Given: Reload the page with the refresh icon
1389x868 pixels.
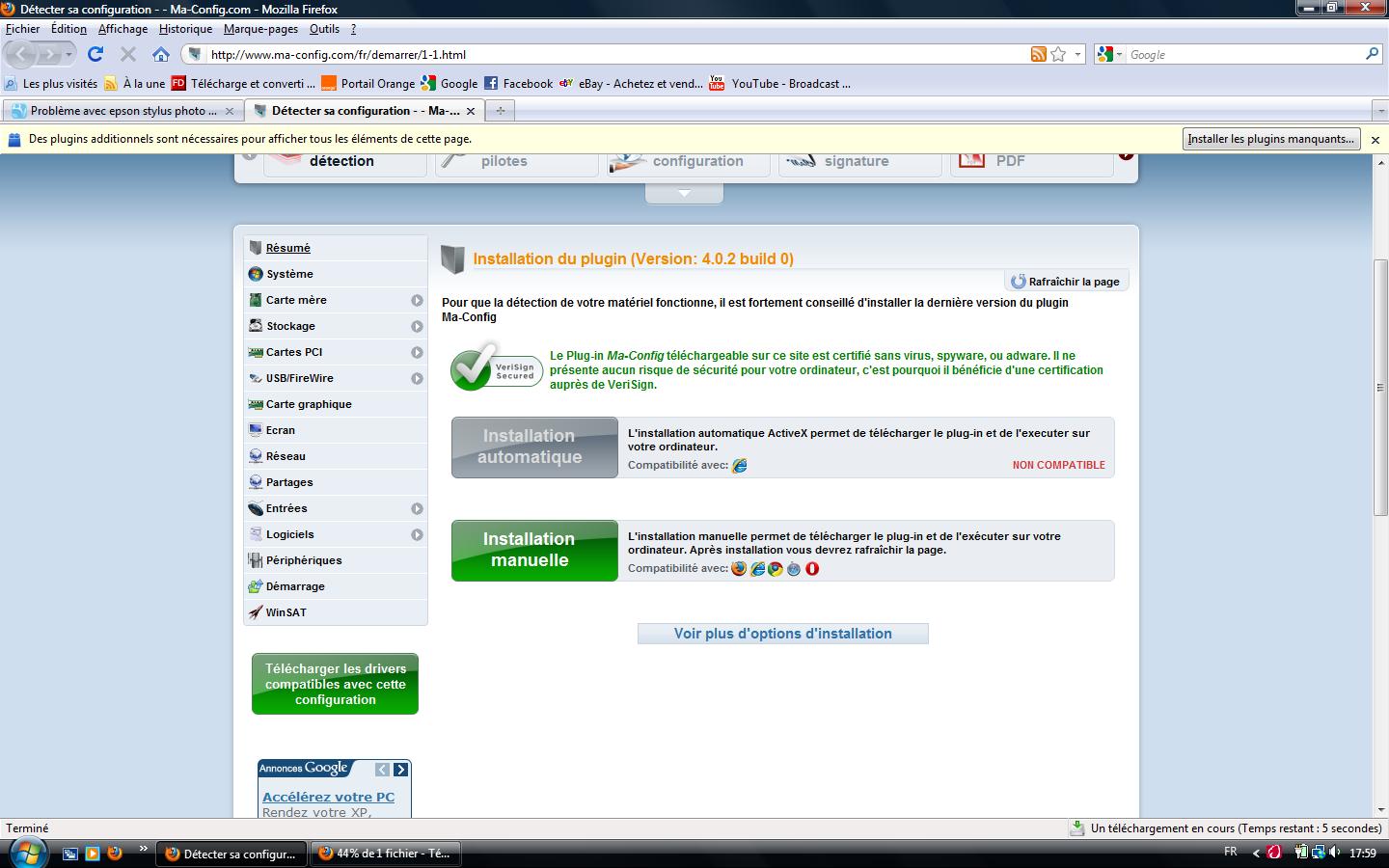Looking at the screenshot, I should pyautogui.click(x=95, y=54).
